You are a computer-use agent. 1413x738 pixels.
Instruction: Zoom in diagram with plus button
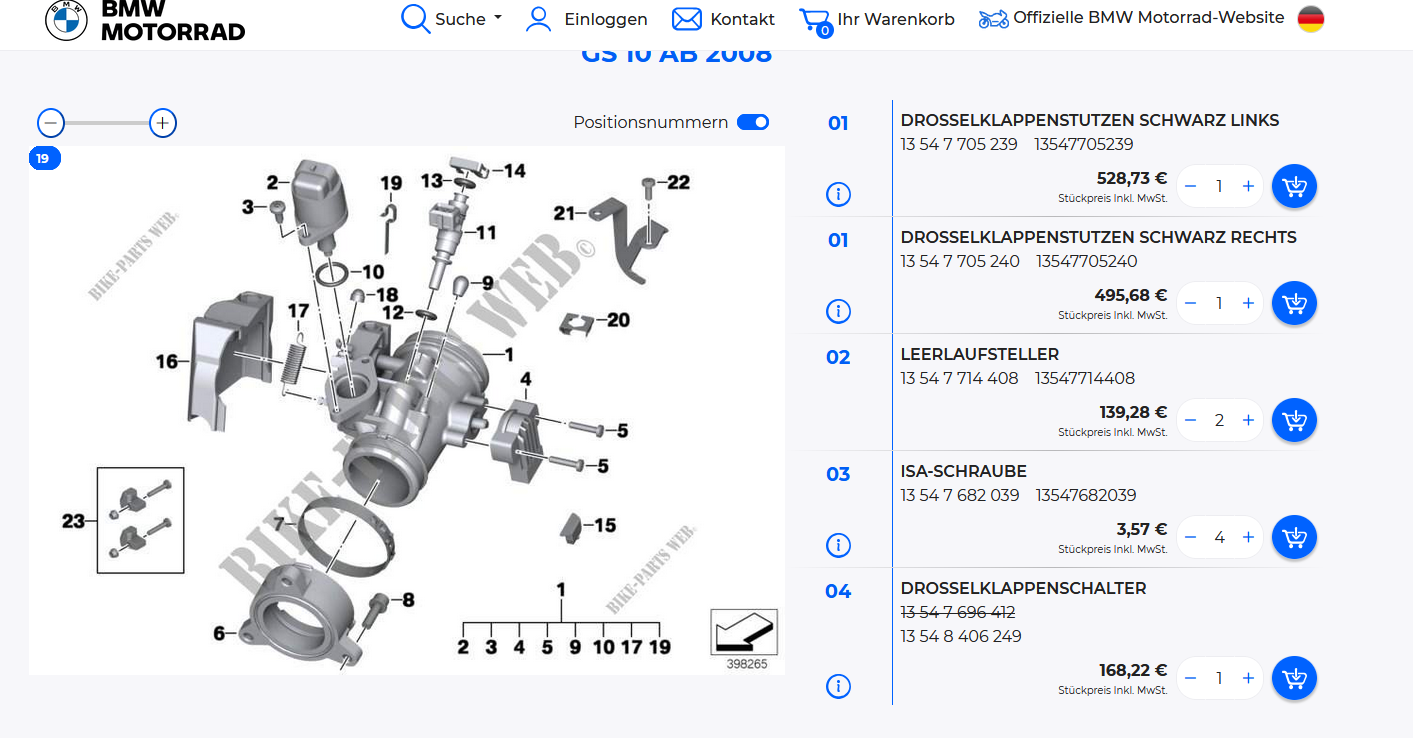point(163,123)
